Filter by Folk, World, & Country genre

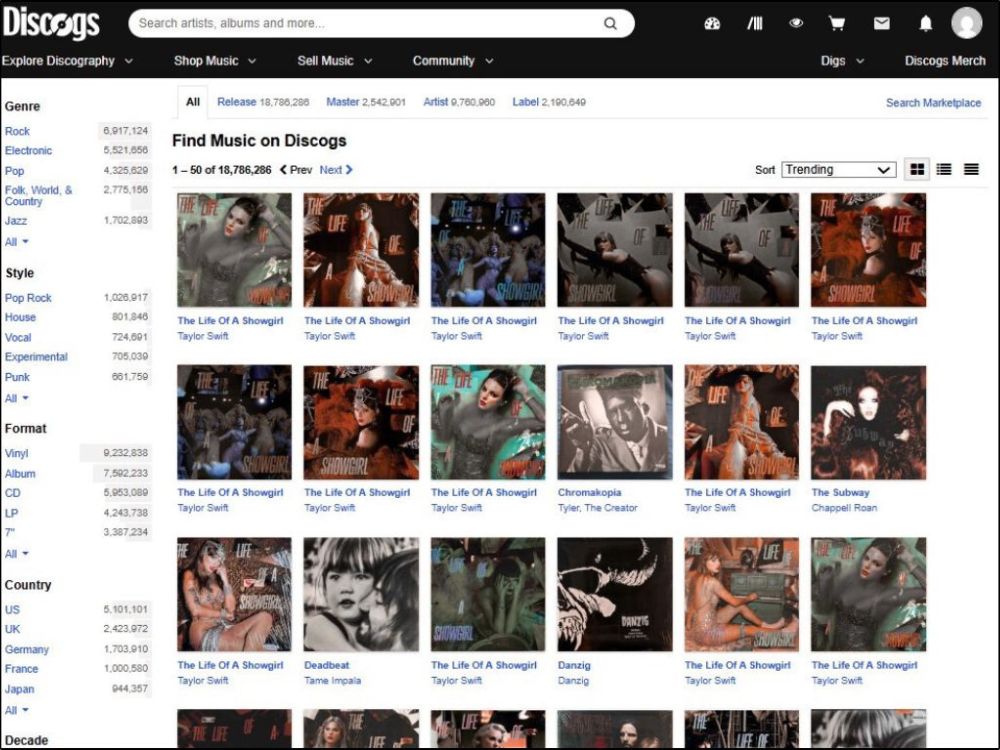pos(38,195)
